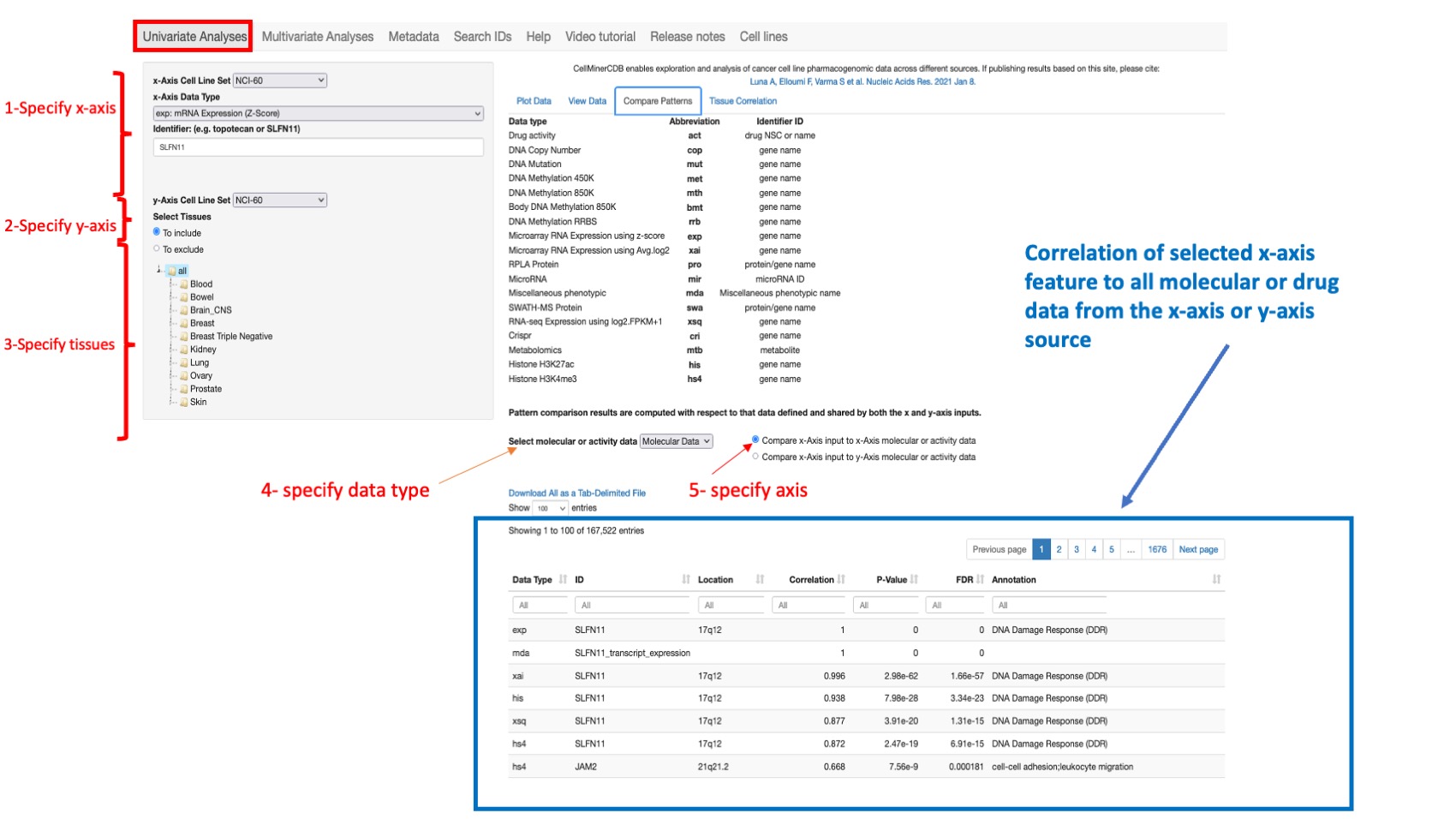Viewport: 1456px width, 819px height.
Task: Click Download All as a Tab-Delimited File
Action: pyautogui.click(x=576, y=493)
